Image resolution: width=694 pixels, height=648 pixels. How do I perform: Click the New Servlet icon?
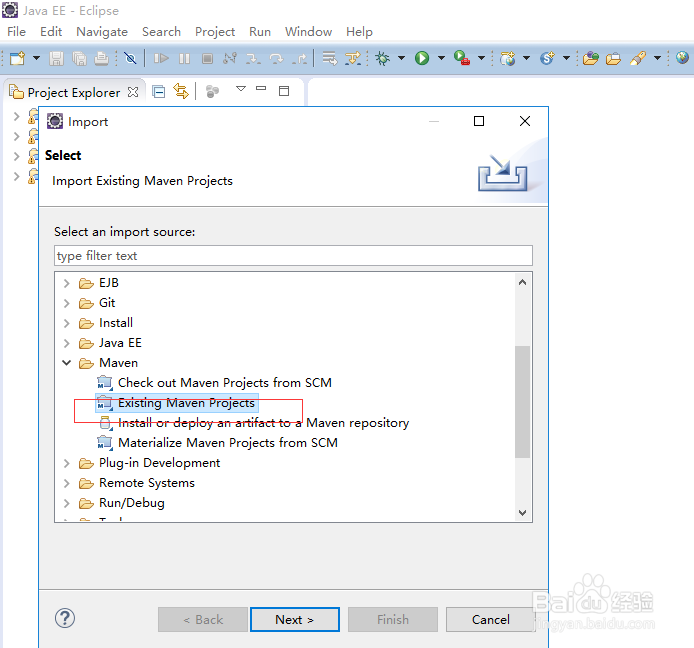(547, 58)
